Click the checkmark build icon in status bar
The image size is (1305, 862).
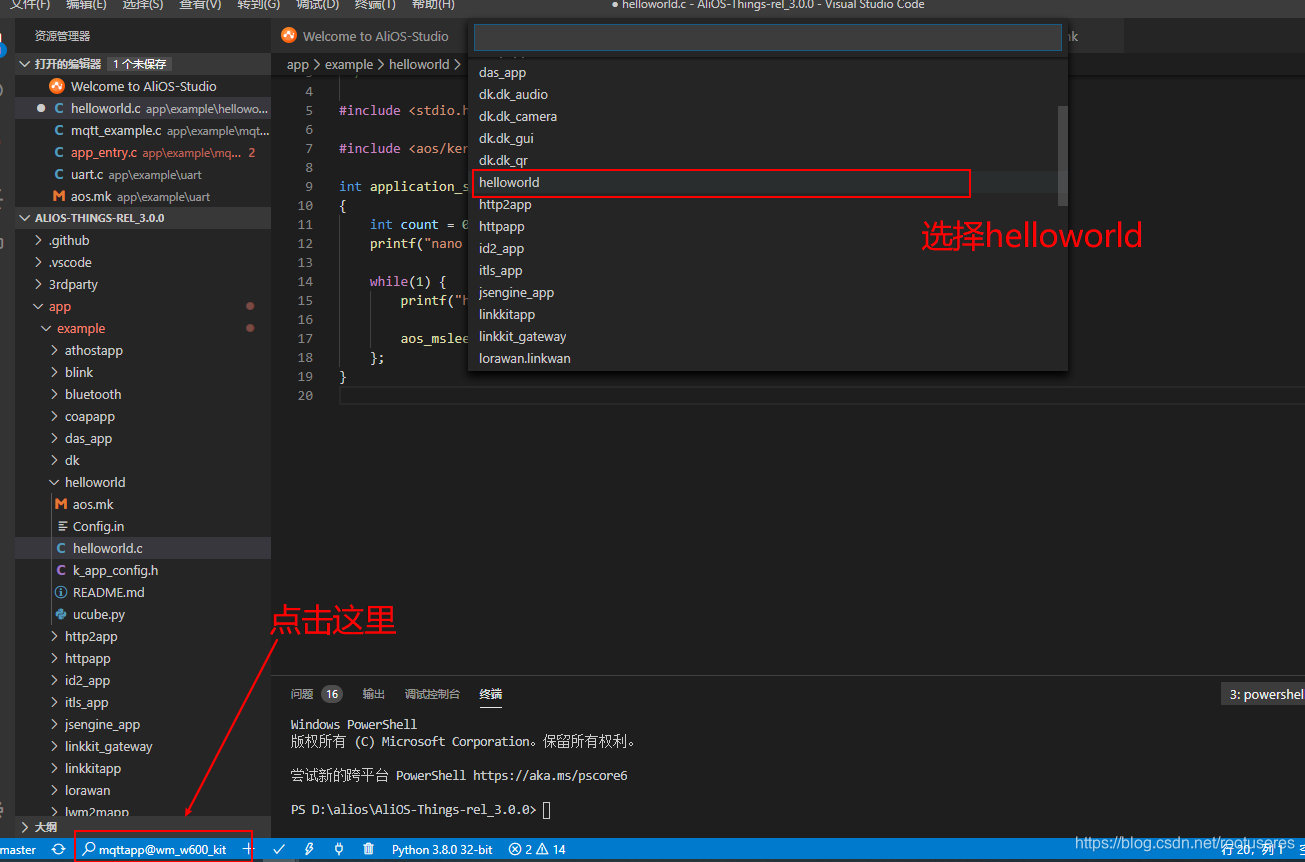279,849
